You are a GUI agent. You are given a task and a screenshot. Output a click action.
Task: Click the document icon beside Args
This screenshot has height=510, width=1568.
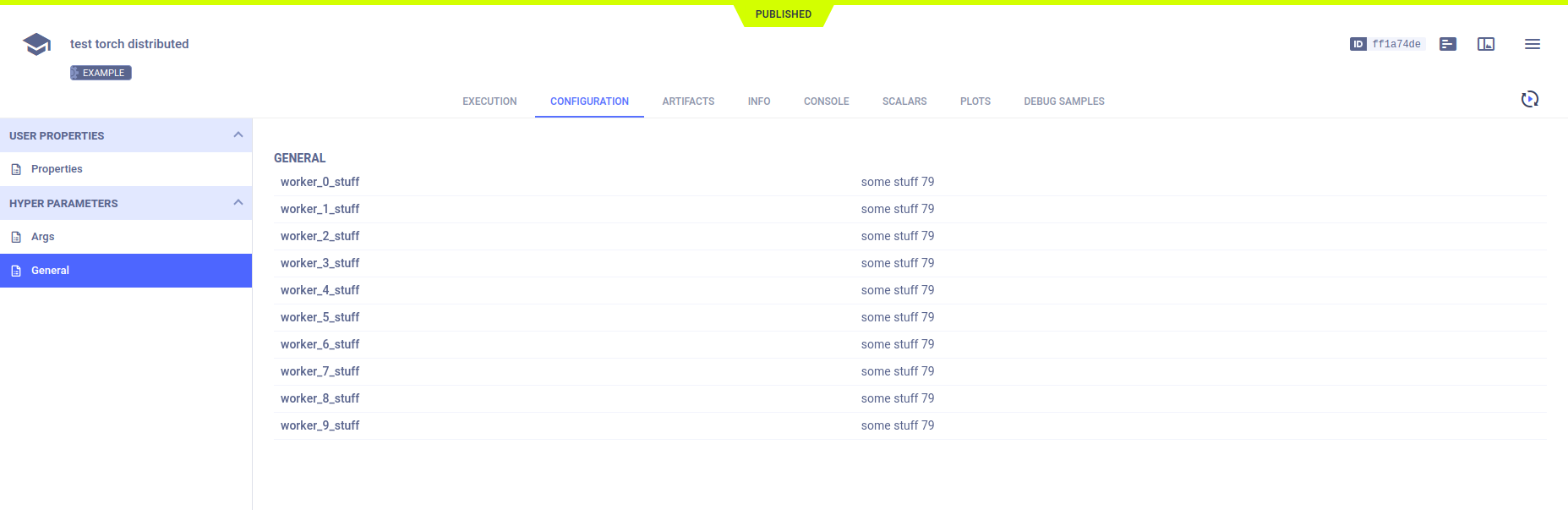[x=16, y=237]
